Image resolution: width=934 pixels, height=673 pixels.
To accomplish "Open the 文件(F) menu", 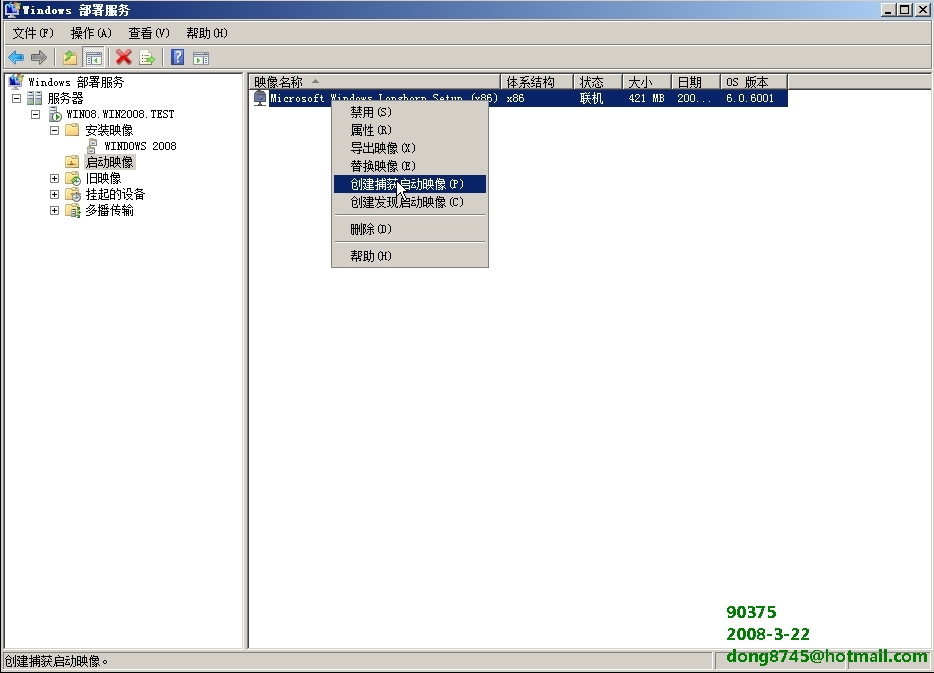I will [33, 33].
